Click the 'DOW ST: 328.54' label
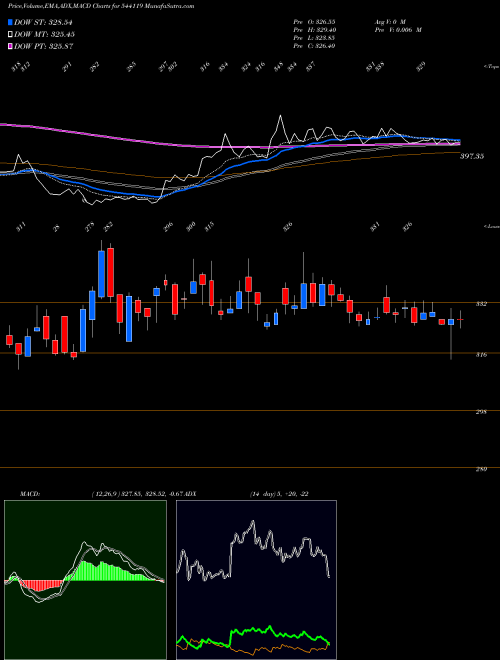Screen dimensions: 500x660 (x=44, y=22)
